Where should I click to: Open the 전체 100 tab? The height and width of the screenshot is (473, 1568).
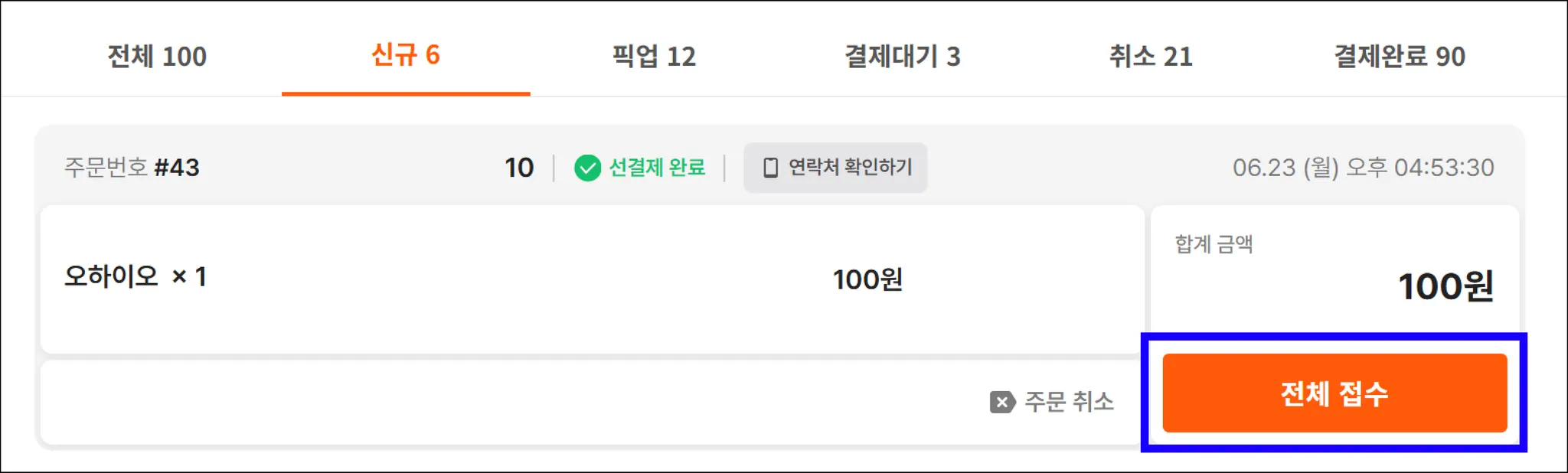point(157,56)
